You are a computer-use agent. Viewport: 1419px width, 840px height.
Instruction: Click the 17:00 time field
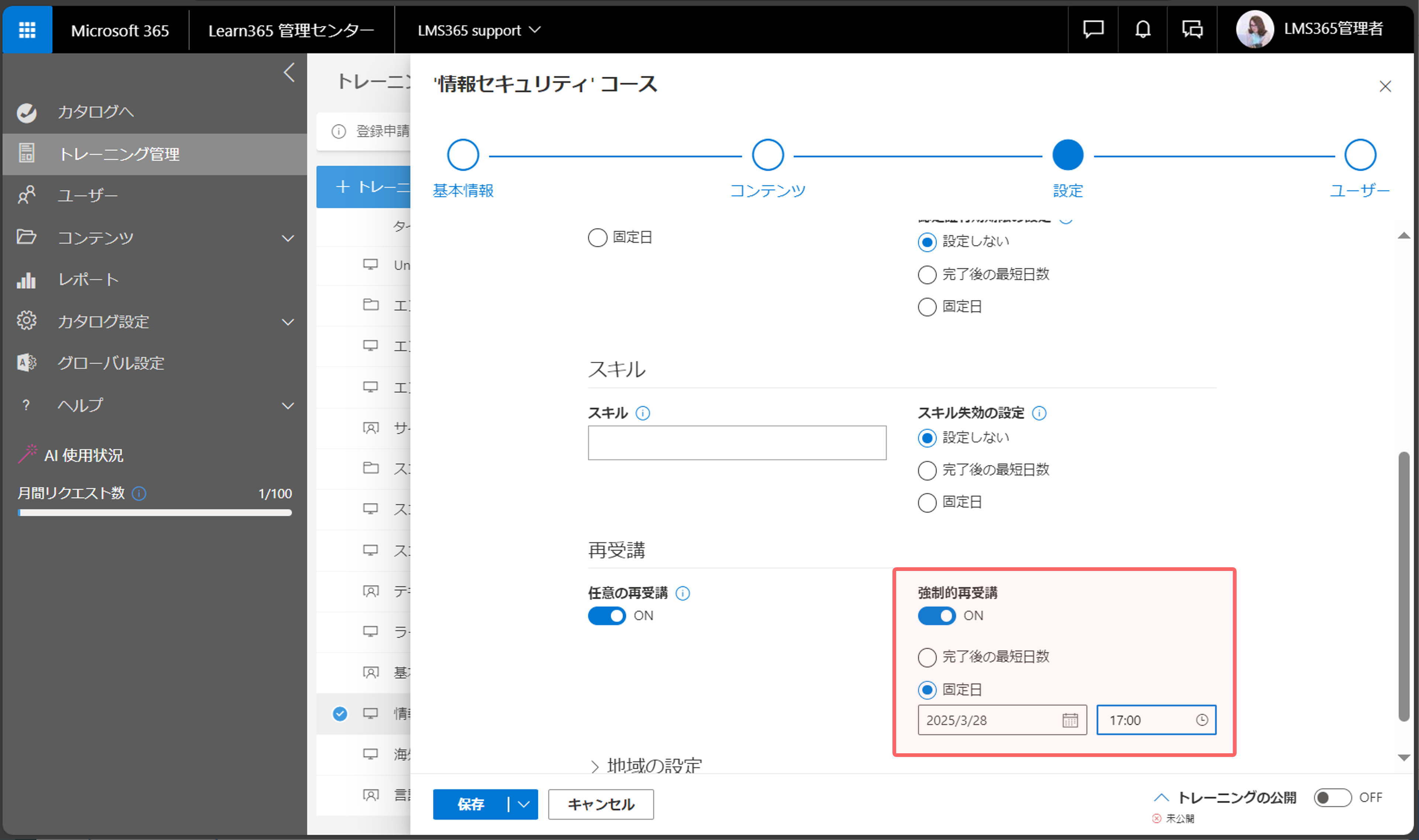point(1156,720)
